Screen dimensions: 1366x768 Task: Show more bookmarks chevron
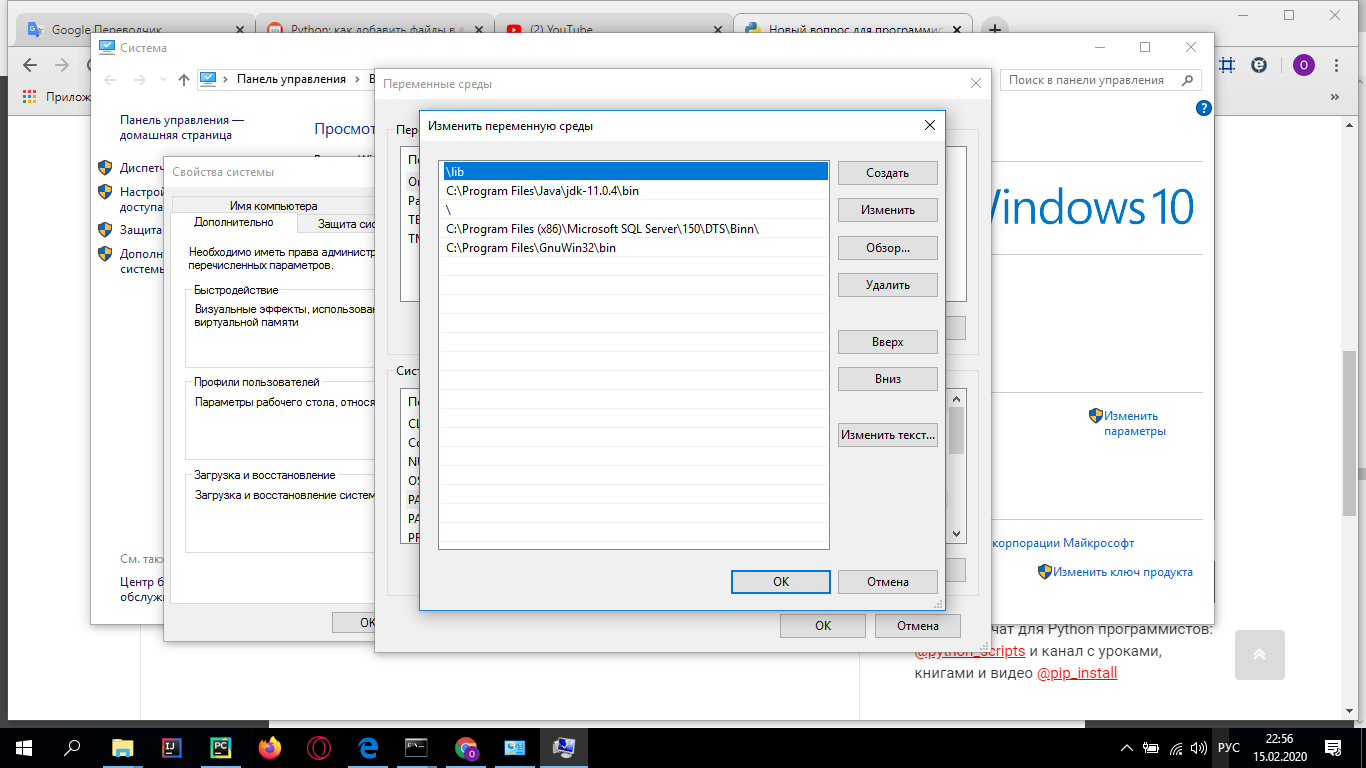tap(1334, 97)
